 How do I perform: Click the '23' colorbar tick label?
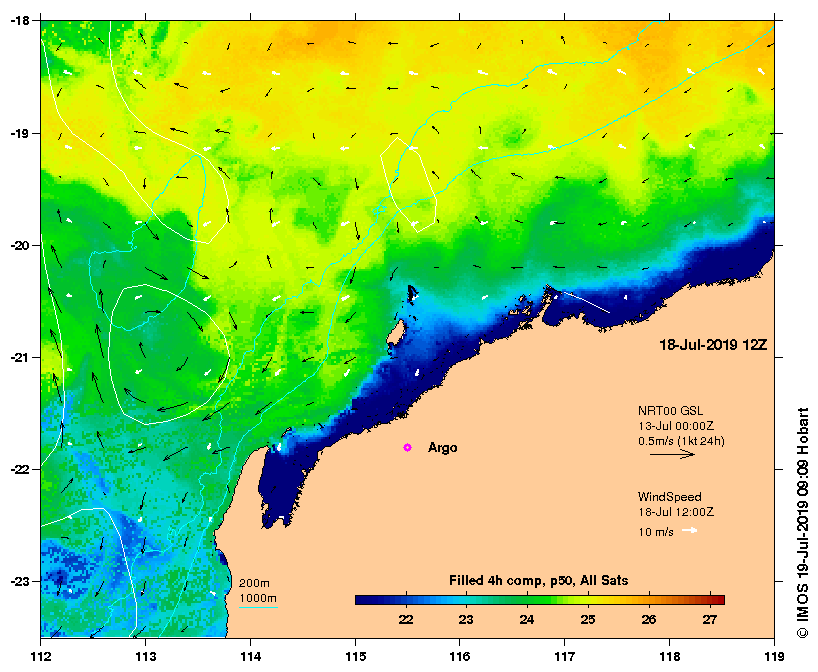point(466,619)
